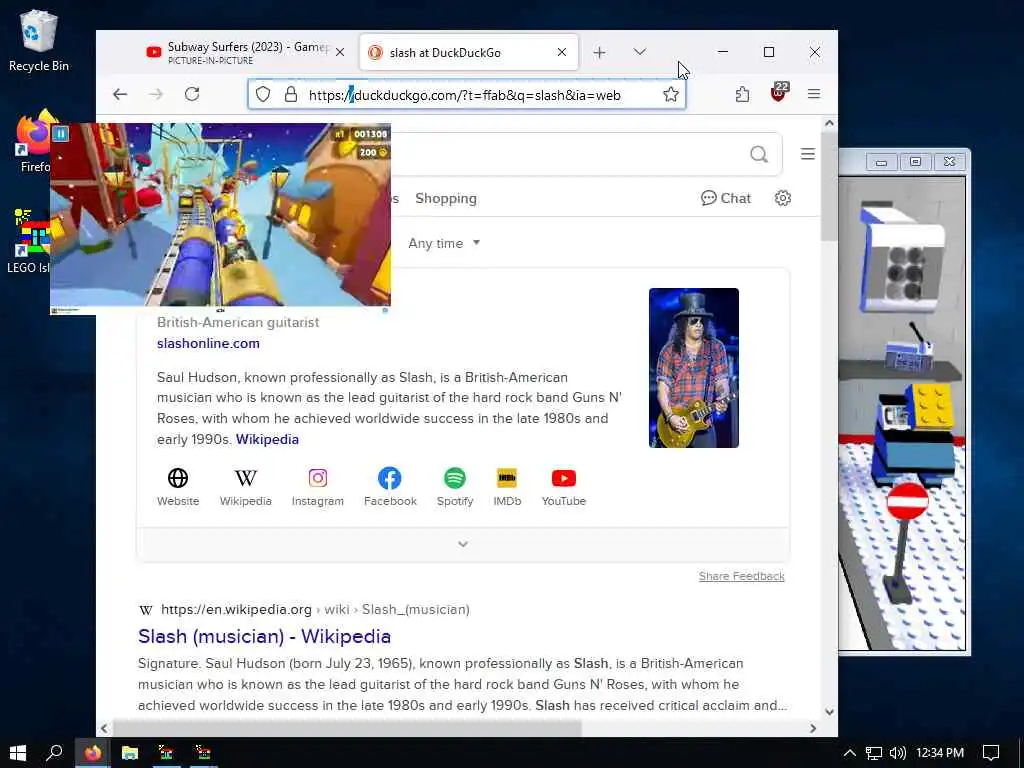Switch to the Subway Surfers YouTube tab
The image size is (1024, 768).
pyautogui.click(x=237, y=52)
